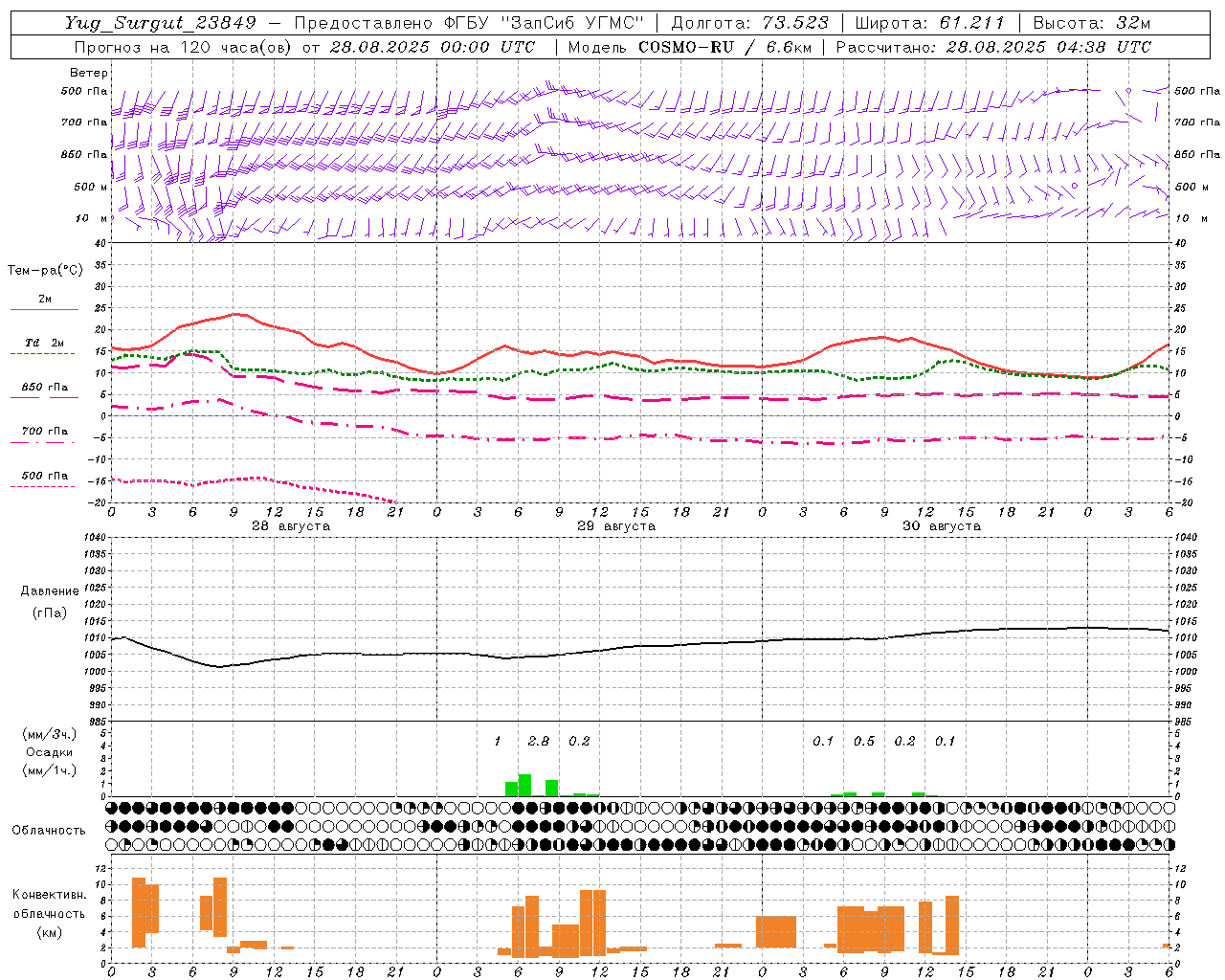1225x980 pixels.
Task: Click the Тем-ра(°C) panel label
Action: tap(45, 271)
